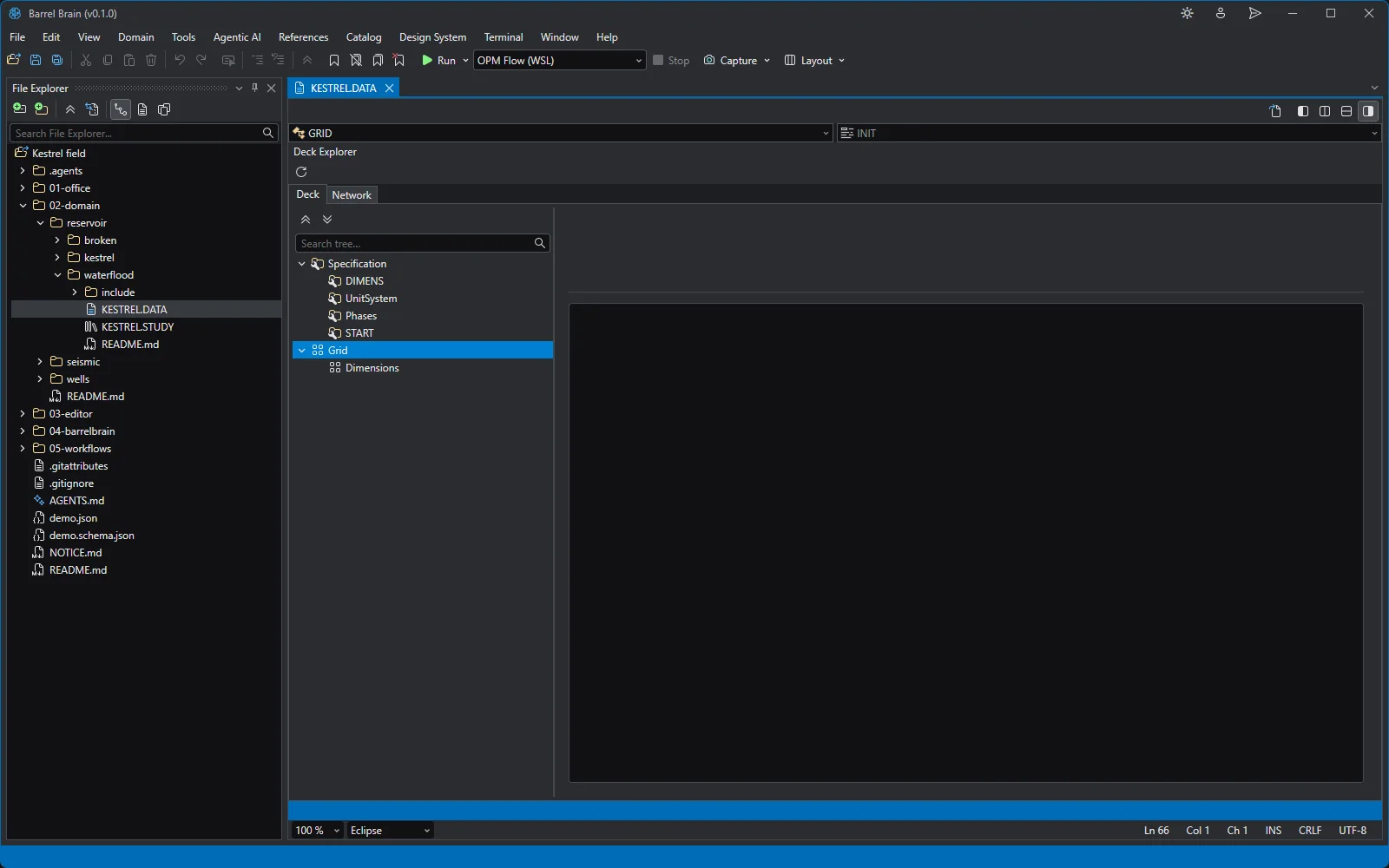The image size is (1389, 868).
Task: Open the Domain menu
Action: (x=136, y=37)
